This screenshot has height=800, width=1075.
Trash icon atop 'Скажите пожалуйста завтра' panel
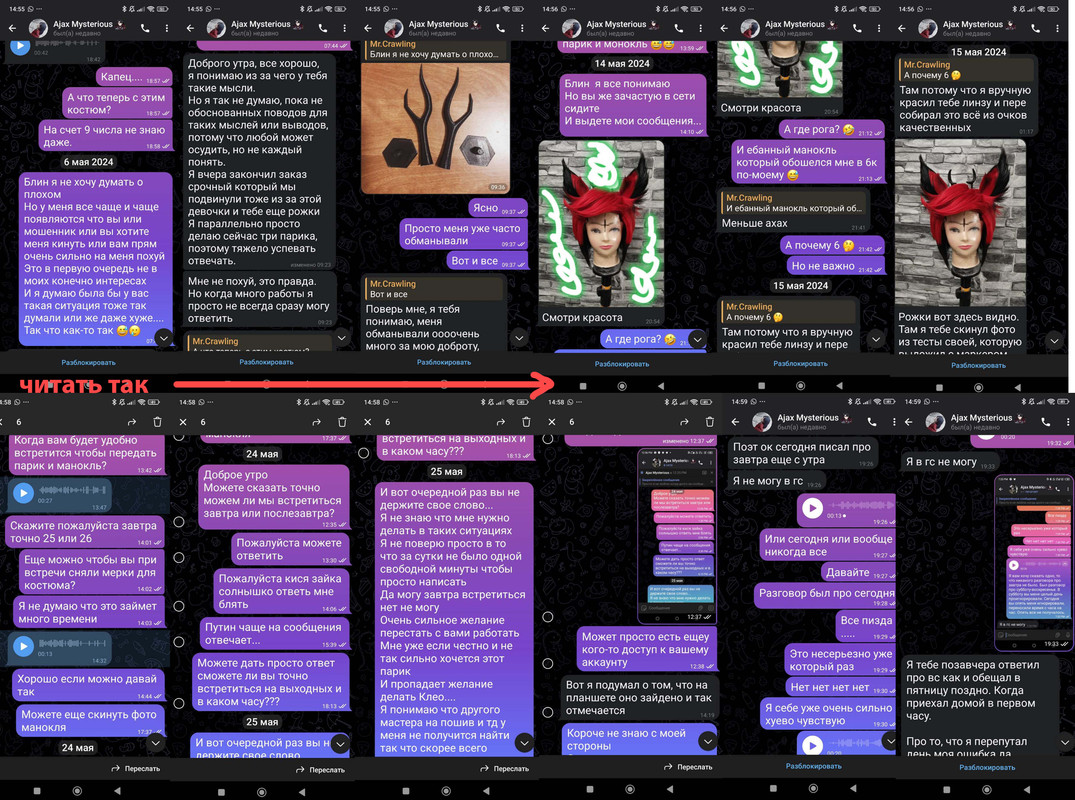coord(157,422)
